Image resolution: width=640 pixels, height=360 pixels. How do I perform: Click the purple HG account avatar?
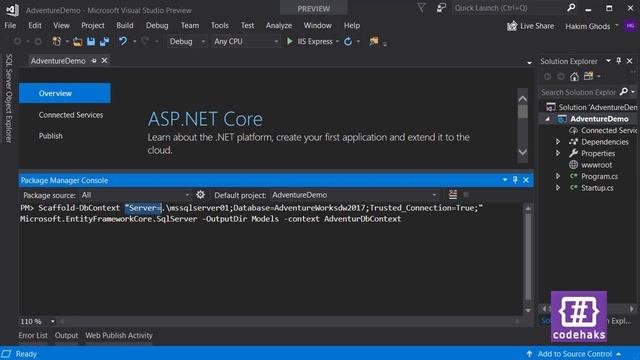point(630,26)
